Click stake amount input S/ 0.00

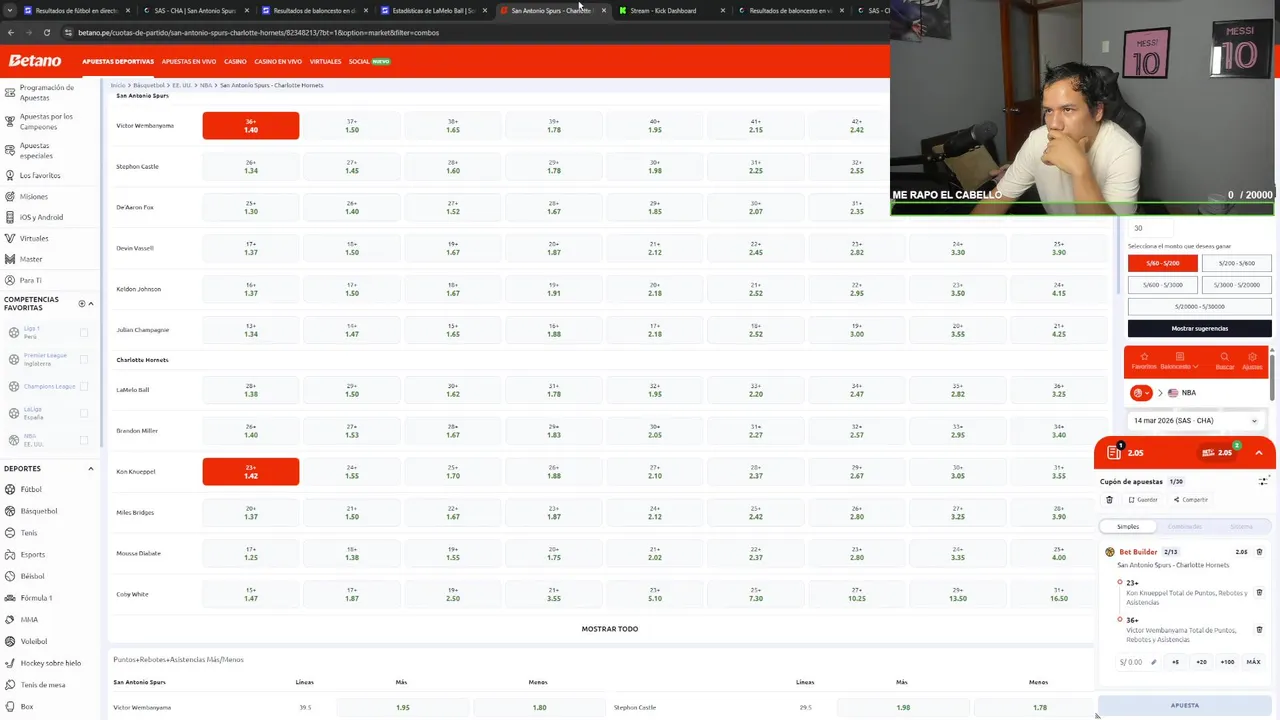[1137, 662]
